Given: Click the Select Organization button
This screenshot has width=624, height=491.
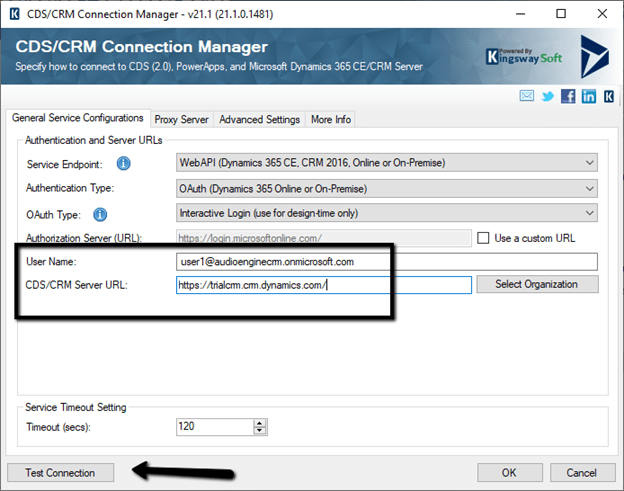Looking at the screenshot, I should point(537,284).
